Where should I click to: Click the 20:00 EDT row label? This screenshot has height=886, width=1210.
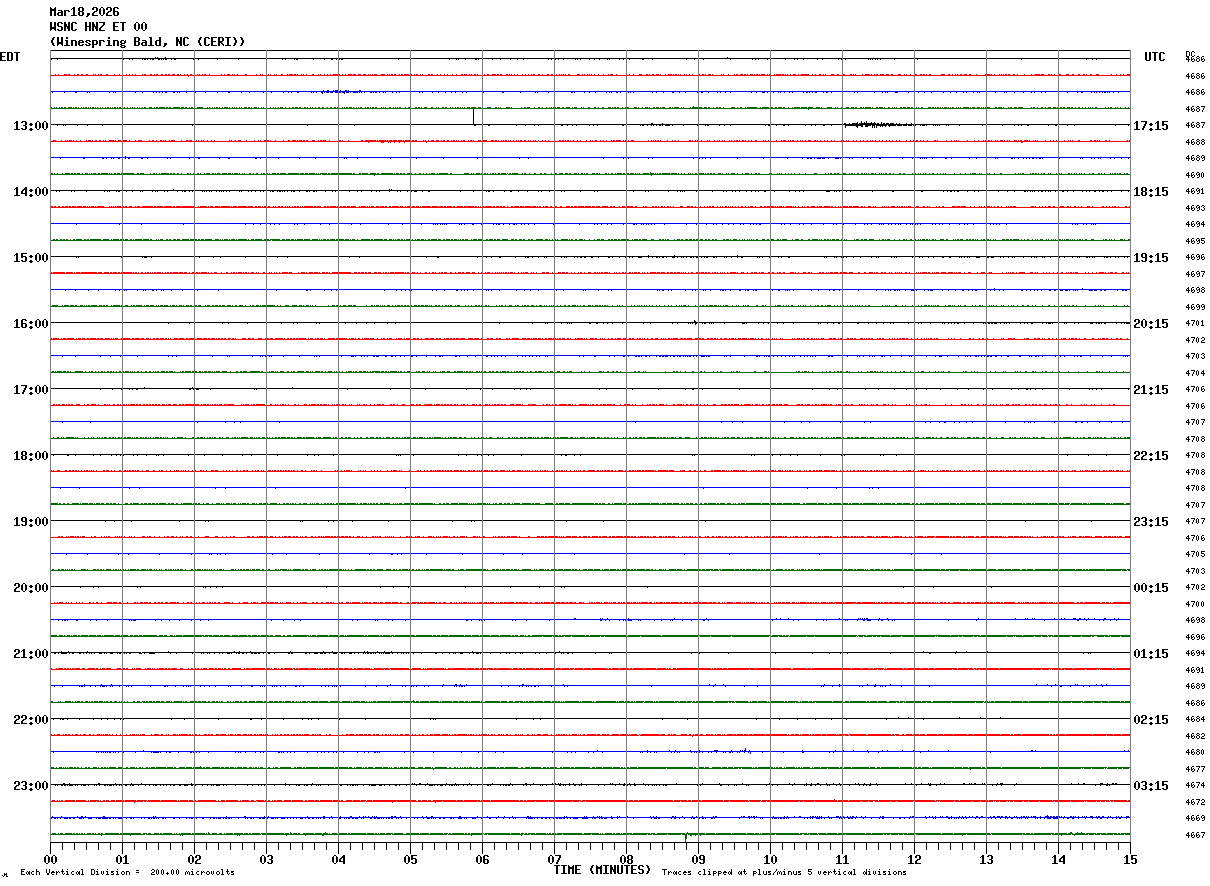31,588
